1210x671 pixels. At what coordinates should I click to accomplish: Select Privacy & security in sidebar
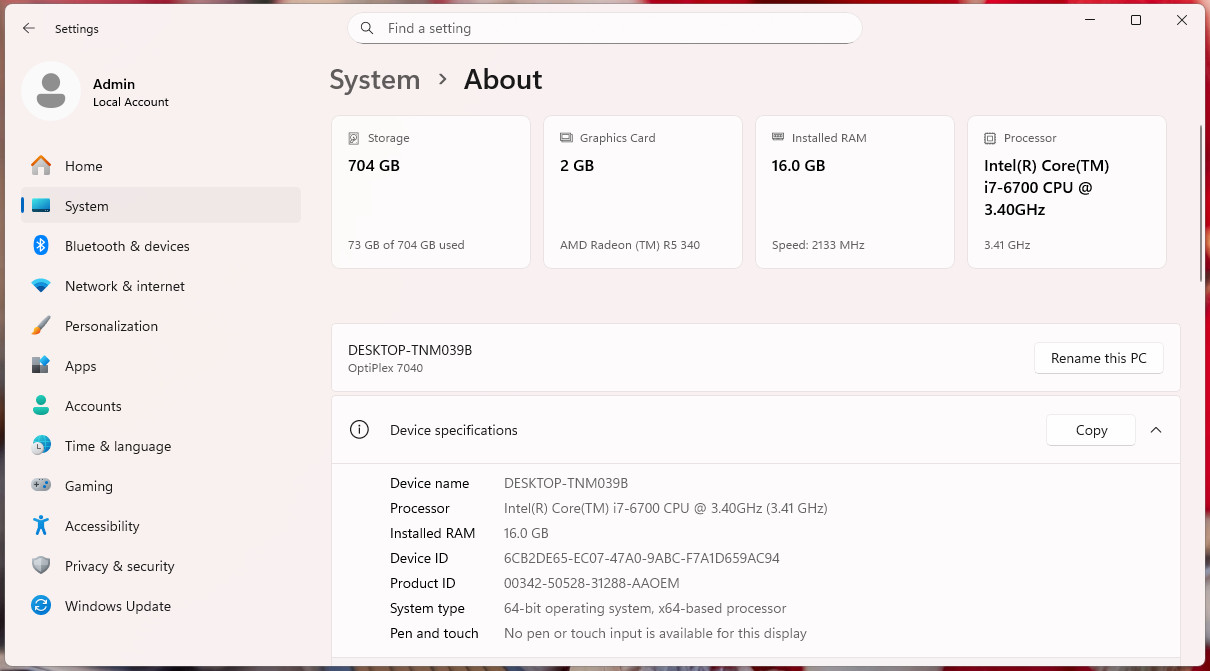[x=160, y=566]
